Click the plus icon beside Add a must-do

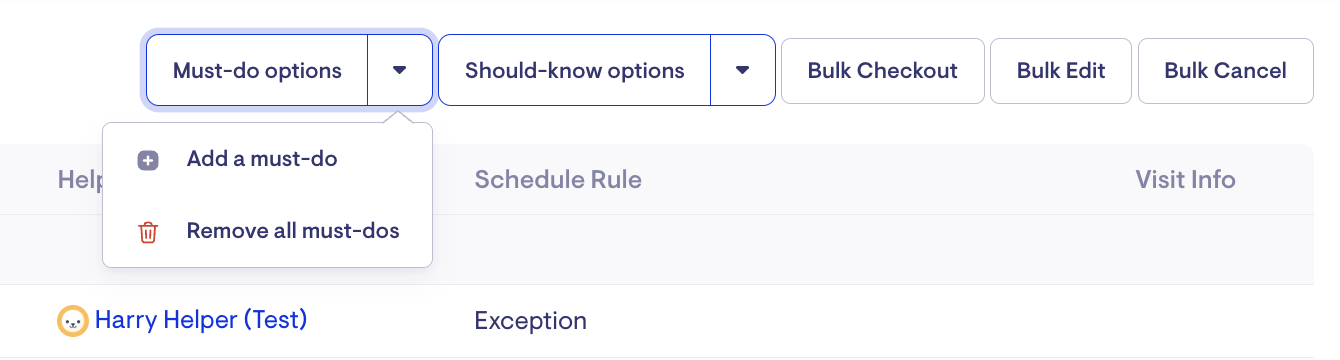tap(148, 160)
